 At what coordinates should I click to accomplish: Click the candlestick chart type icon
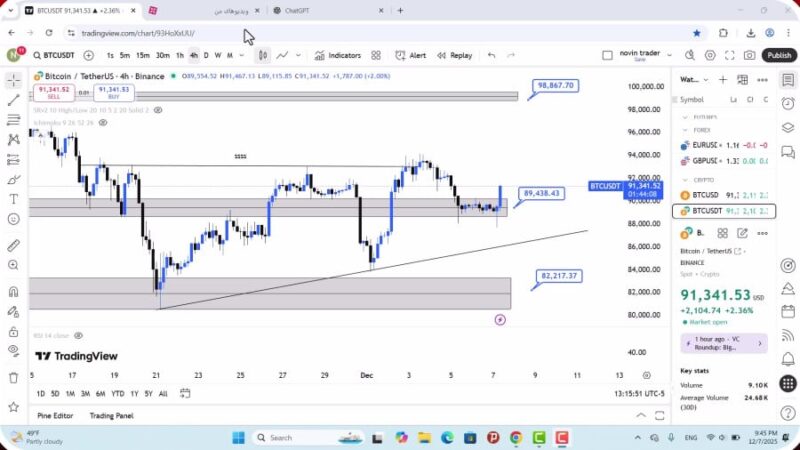(262, 56)
